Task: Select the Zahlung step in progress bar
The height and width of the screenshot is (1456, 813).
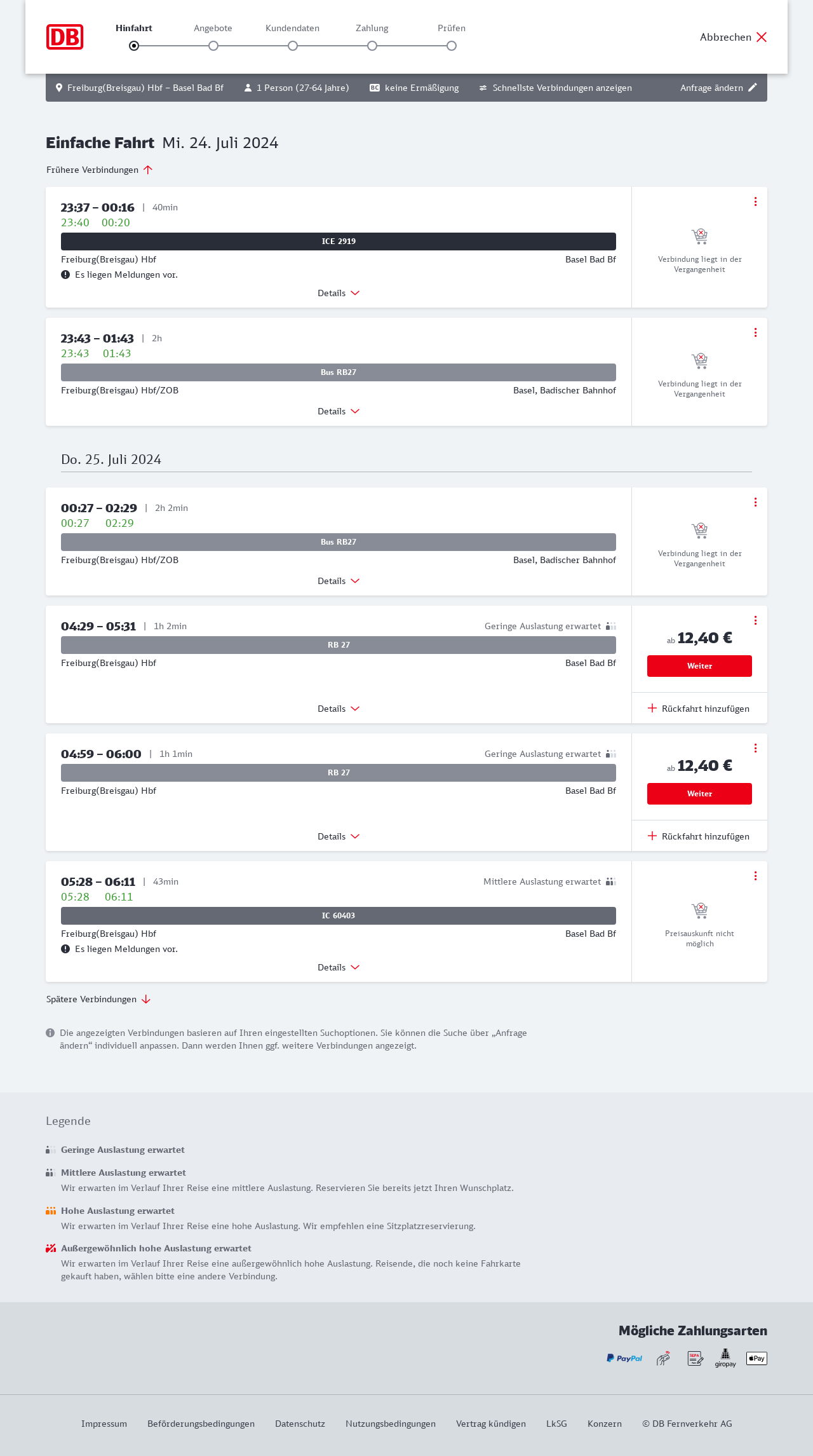Action: tap(372, 46)
